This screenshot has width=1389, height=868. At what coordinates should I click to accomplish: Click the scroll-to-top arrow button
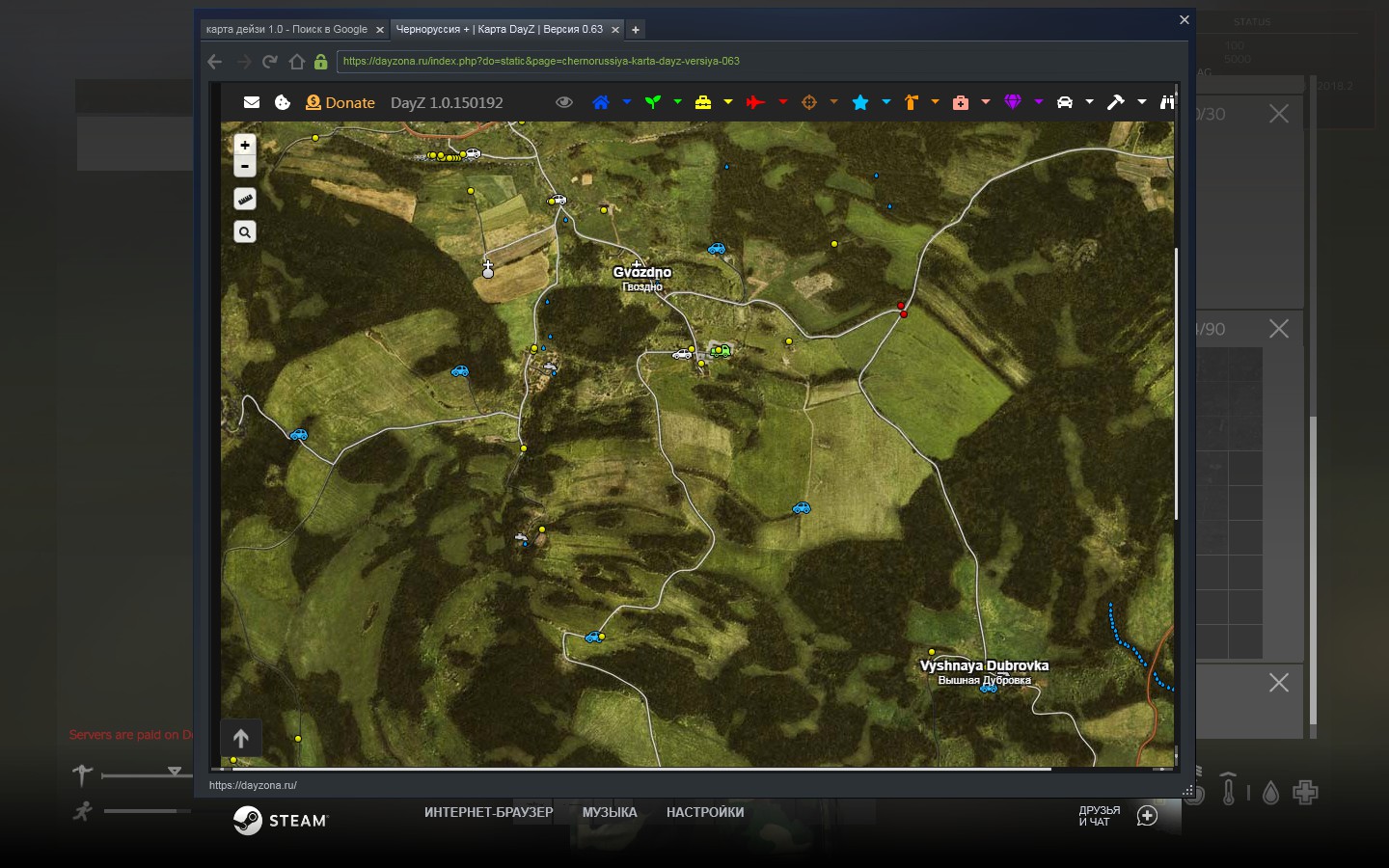coord(241,739)
